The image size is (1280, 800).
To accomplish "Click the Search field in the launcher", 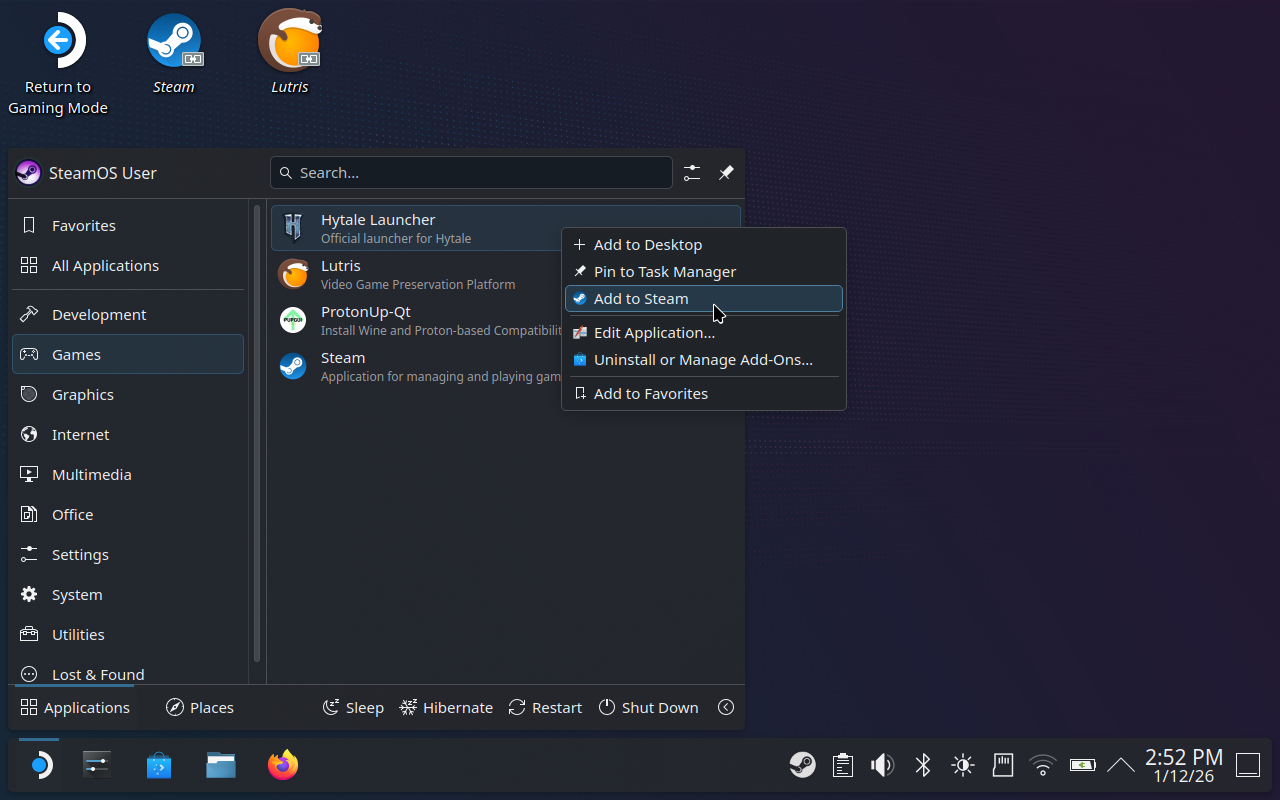I will (x=471, y=172).
